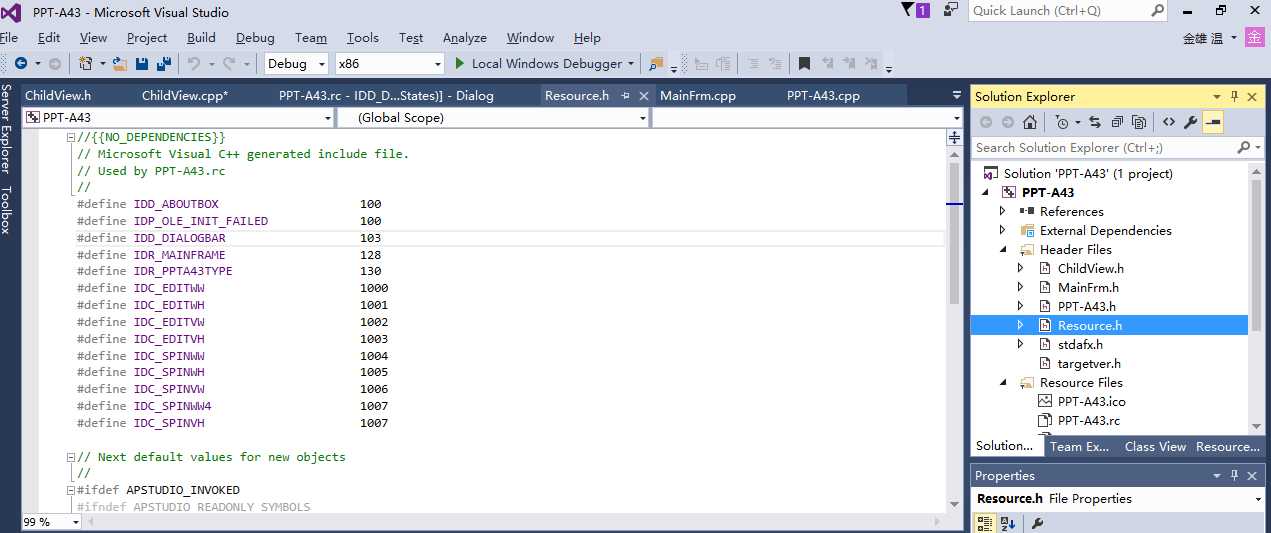The width and height of the screenshot is (1271, 533).
Task: Close the Resource.h editor tab
Action: click(x=643, y=96)
